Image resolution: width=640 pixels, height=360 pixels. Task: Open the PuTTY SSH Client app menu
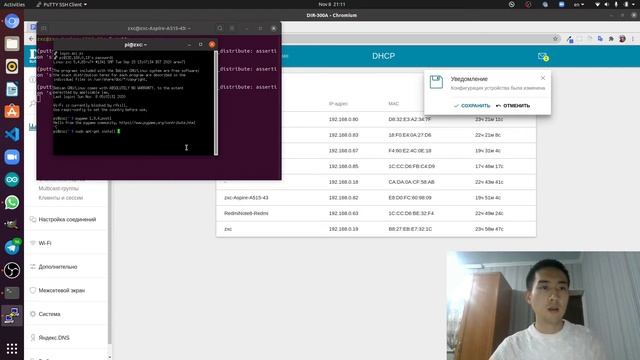(x=61, y=4)
